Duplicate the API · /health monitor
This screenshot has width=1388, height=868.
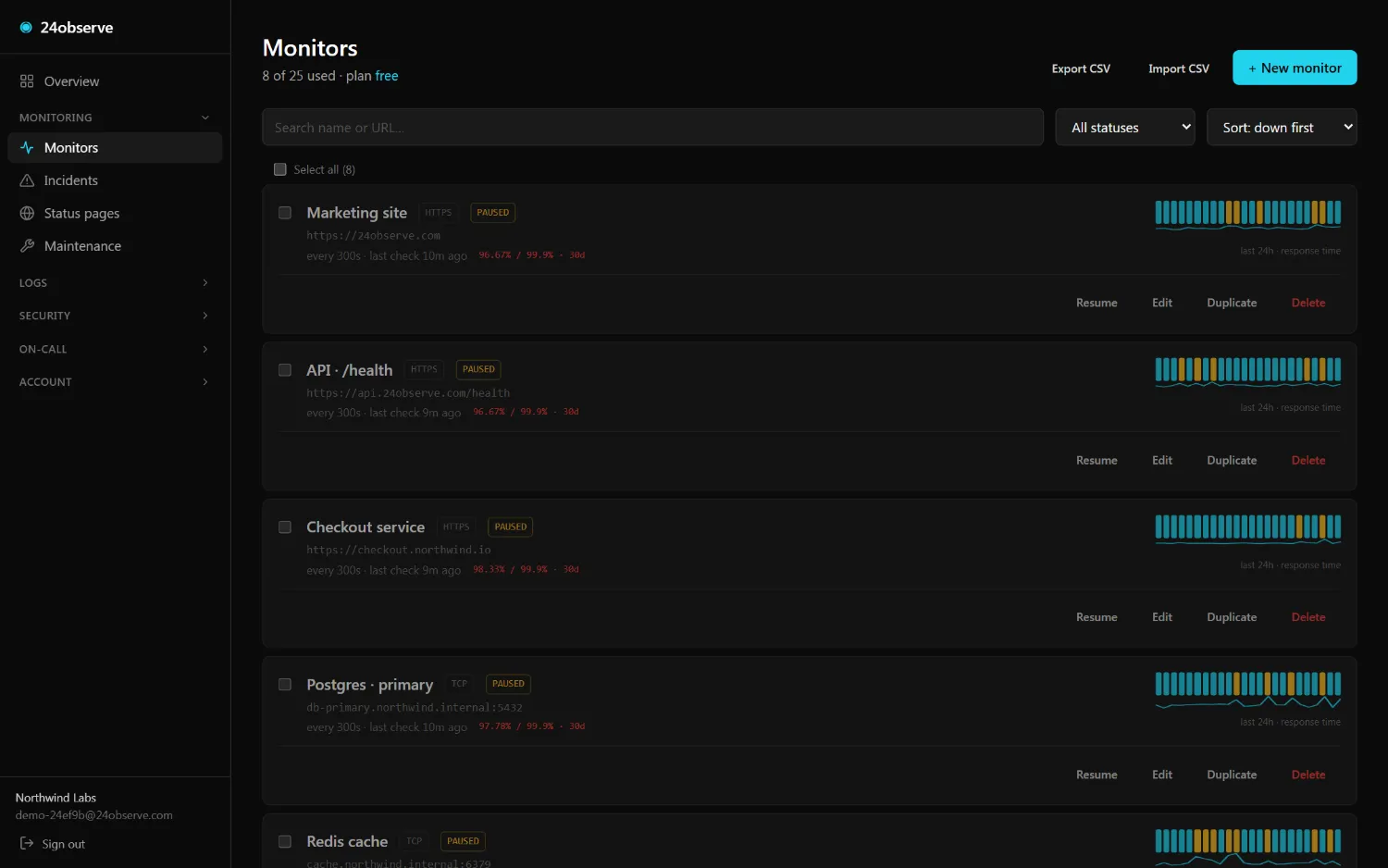click(1232, 460)
